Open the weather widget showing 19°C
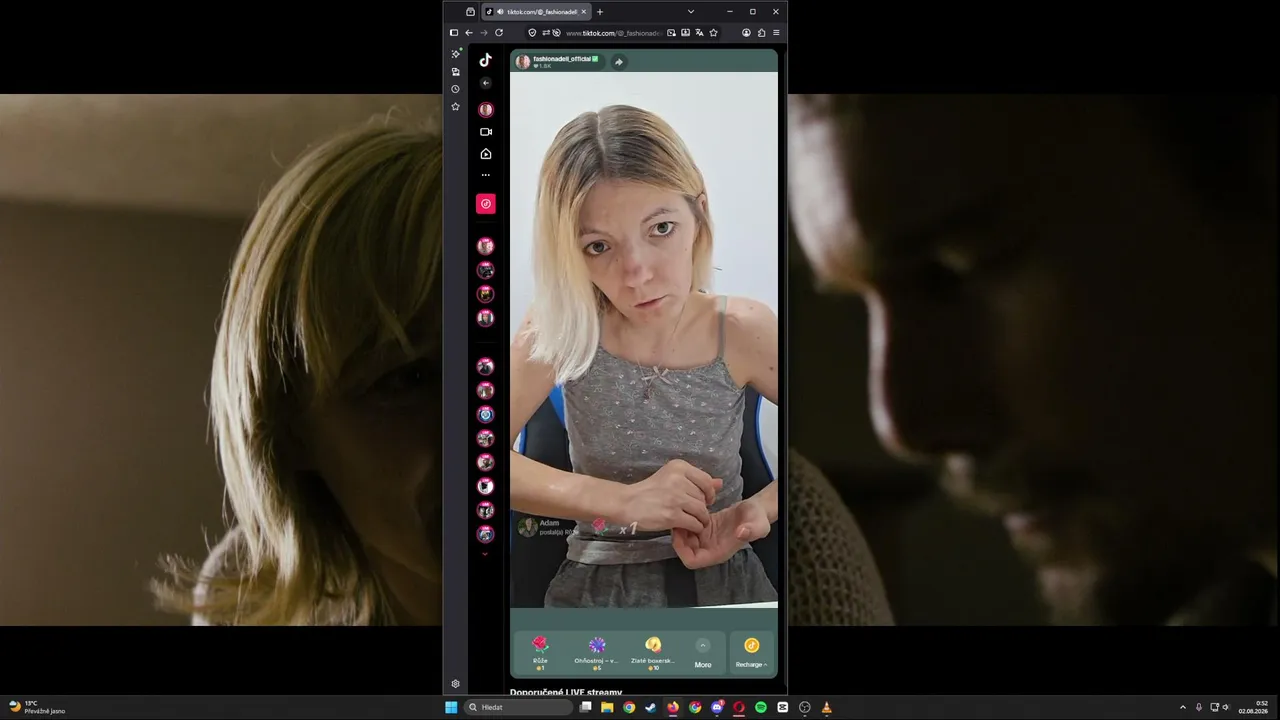 37,707
